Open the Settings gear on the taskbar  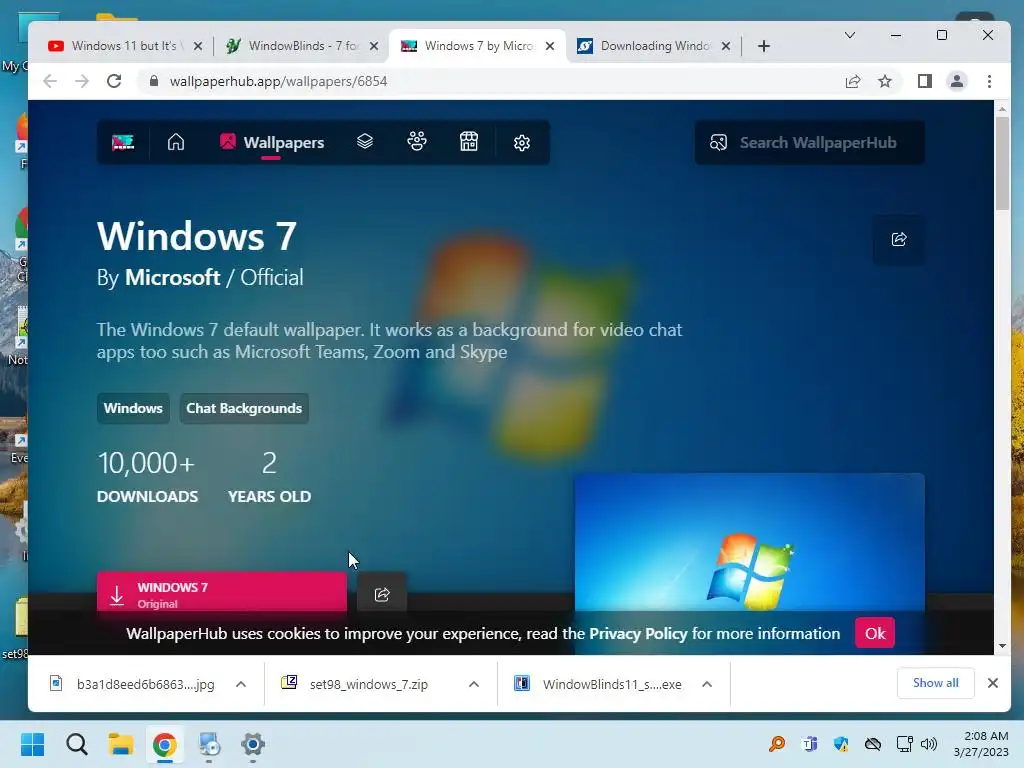point(253,744)
